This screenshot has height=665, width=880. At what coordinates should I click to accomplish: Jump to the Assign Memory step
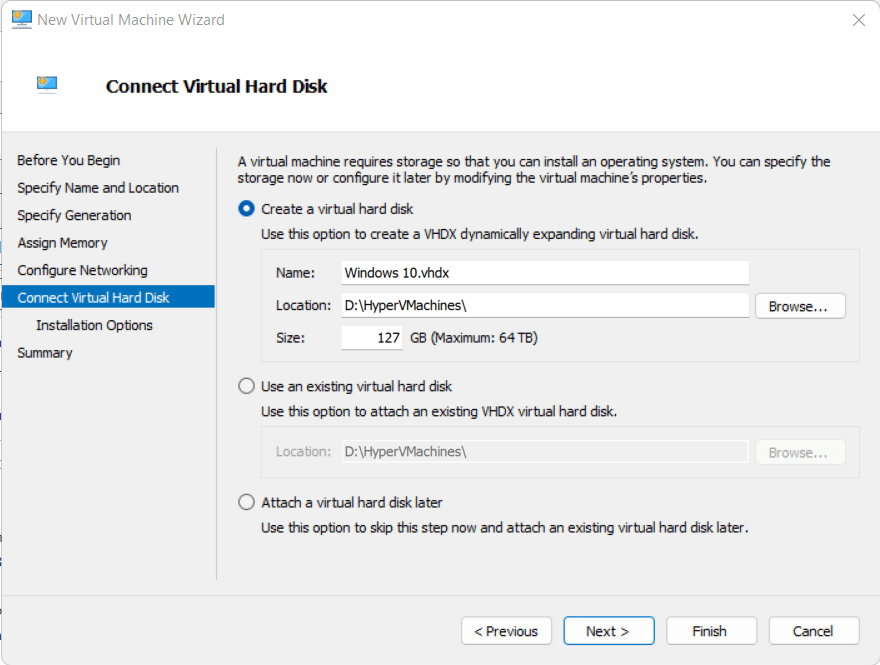(62, 242)
